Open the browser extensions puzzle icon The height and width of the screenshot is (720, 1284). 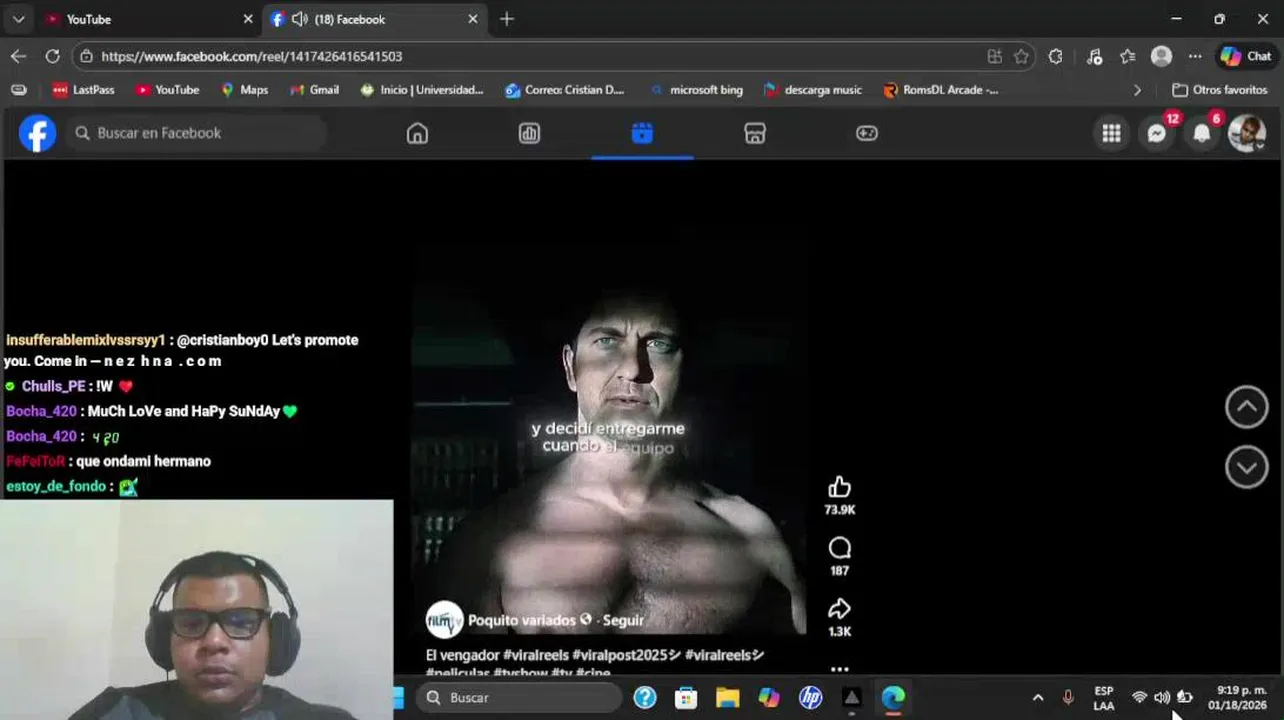(1055, 57)
